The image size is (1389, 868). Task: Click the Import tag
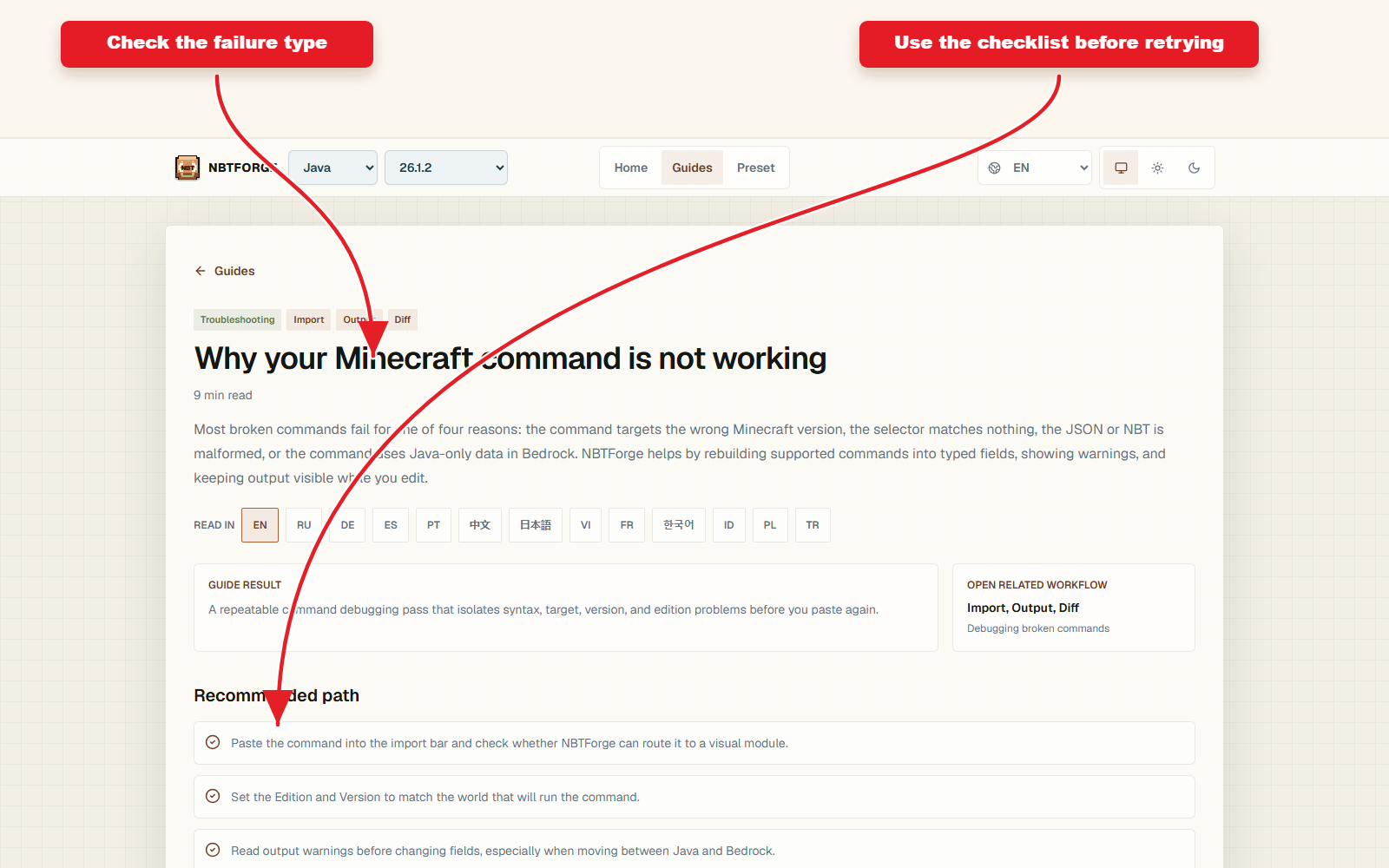point(309,319)
